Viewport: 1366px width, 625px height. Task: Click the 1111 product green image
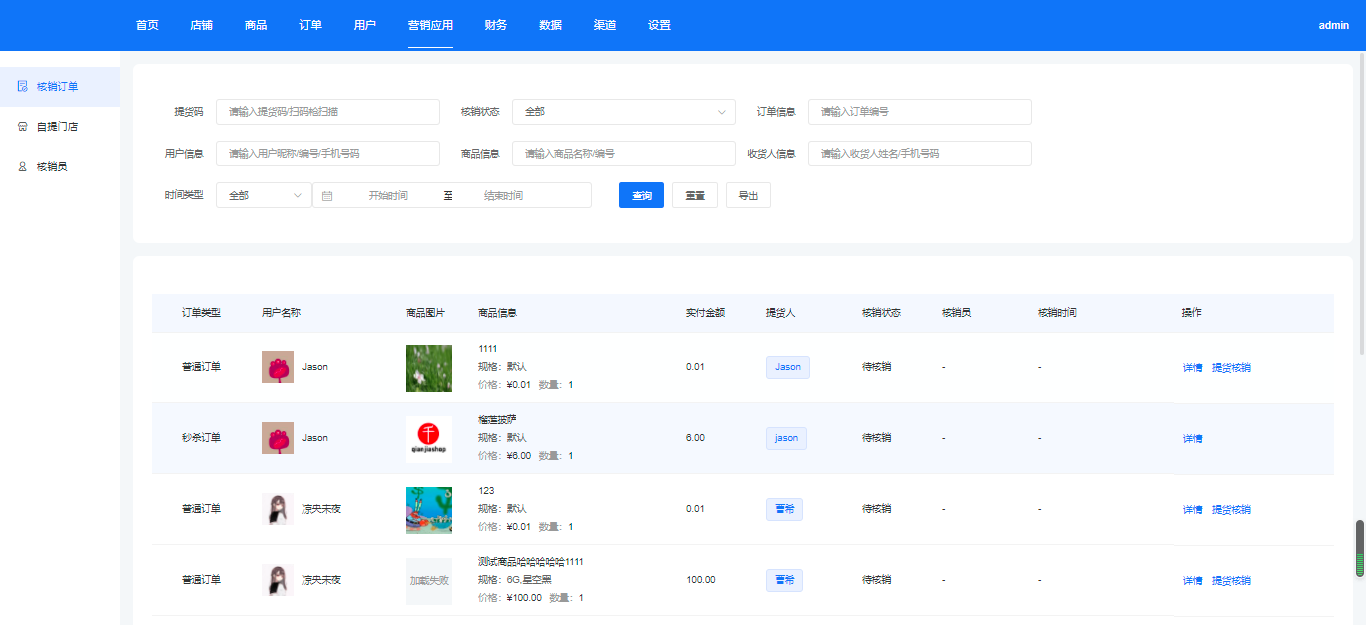coord(428,367)
